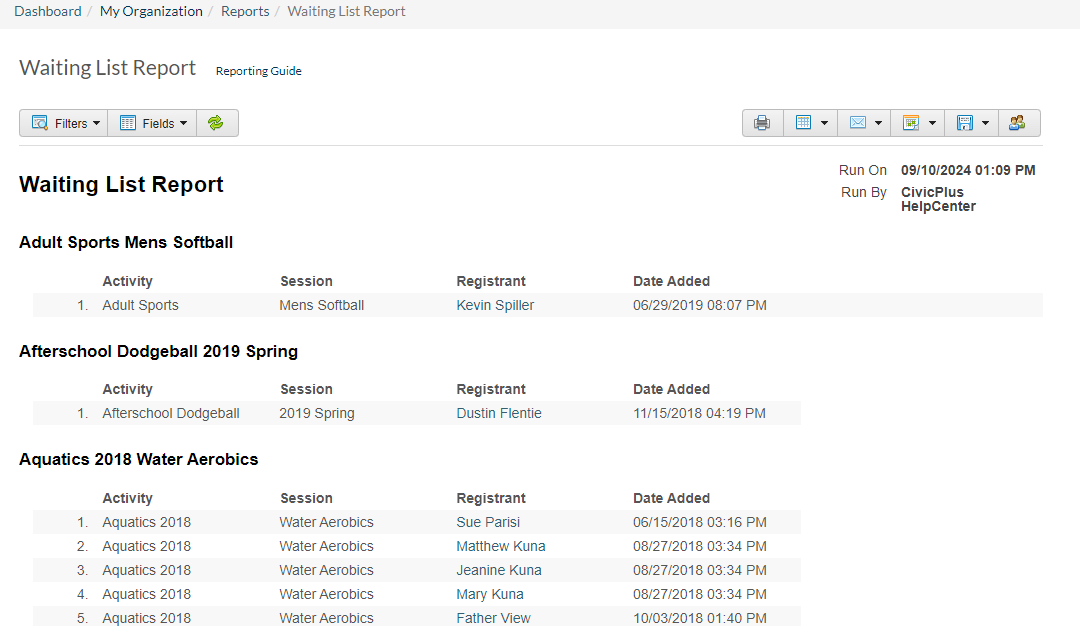Open My Organization breadcrumb
The height and width of the screenshot is (626, 1080).
click(152, 12)
